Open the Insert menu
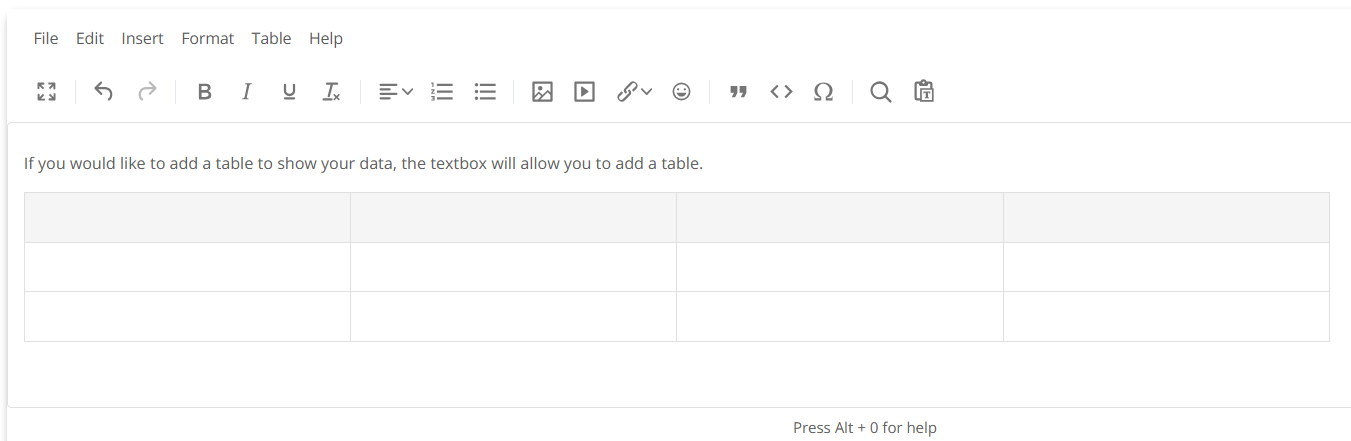 (142, 38)
